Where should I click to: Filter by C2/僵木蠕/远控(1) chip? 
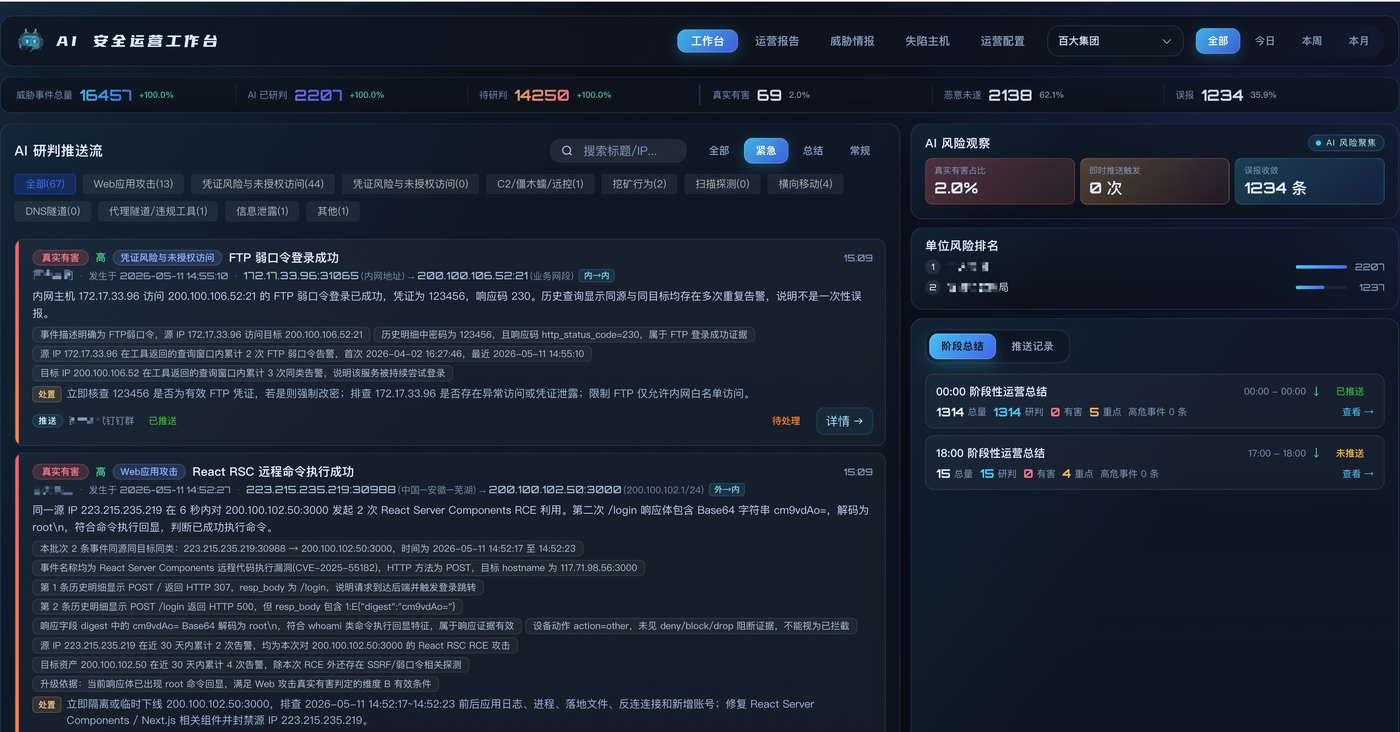tap(541, 184)
